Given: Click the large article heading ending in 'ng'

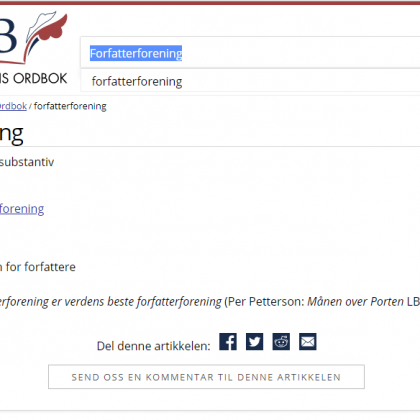Looking at the screenshot, I should [x=12, y=134].
